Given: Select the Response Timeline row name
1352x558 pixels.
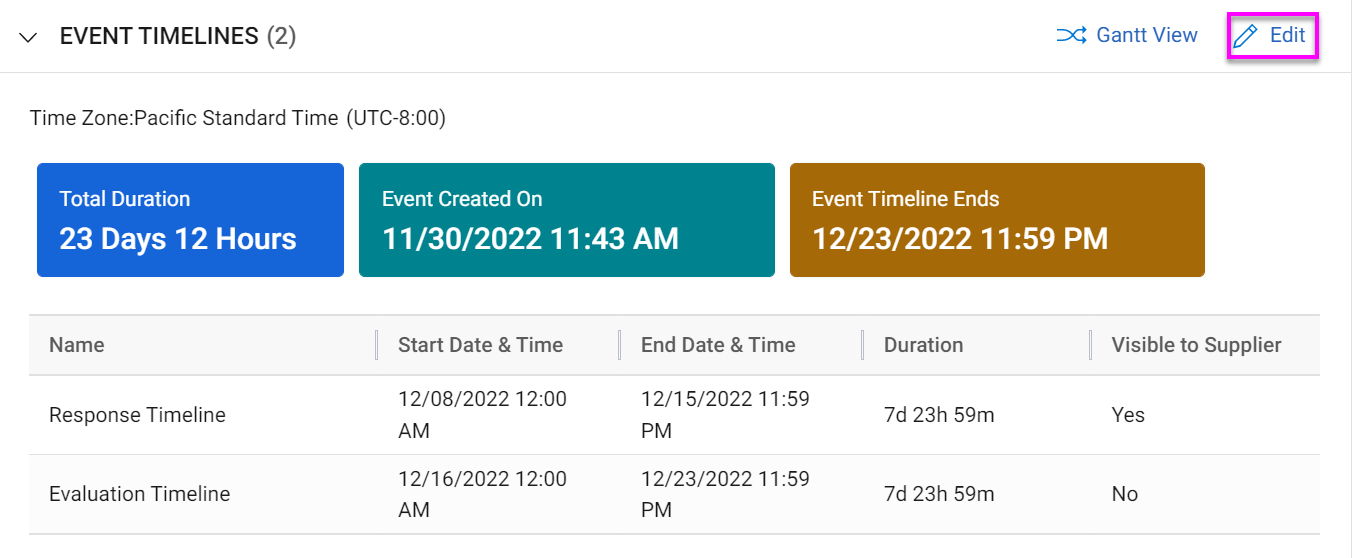Looking at the screenshot, I should 137,415.
